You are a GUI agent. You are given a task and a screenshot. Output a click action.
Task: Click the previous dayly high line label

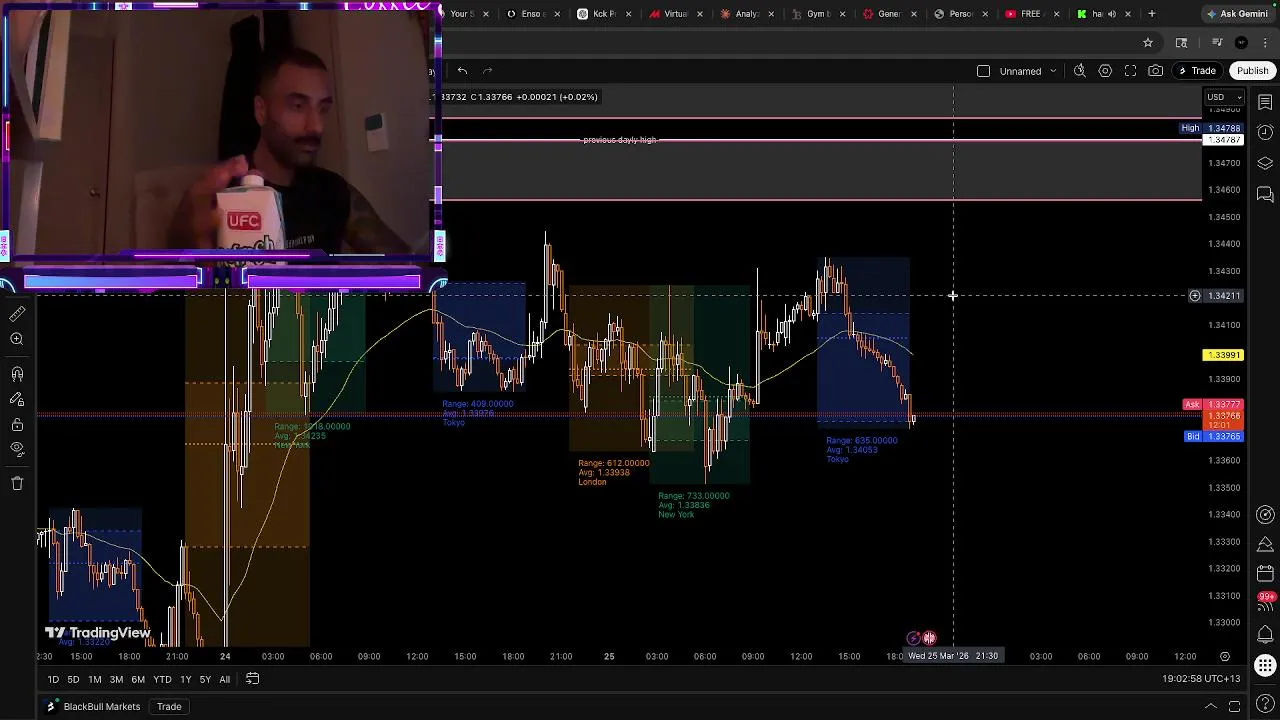pyautogui.click(x=620, y=140)
